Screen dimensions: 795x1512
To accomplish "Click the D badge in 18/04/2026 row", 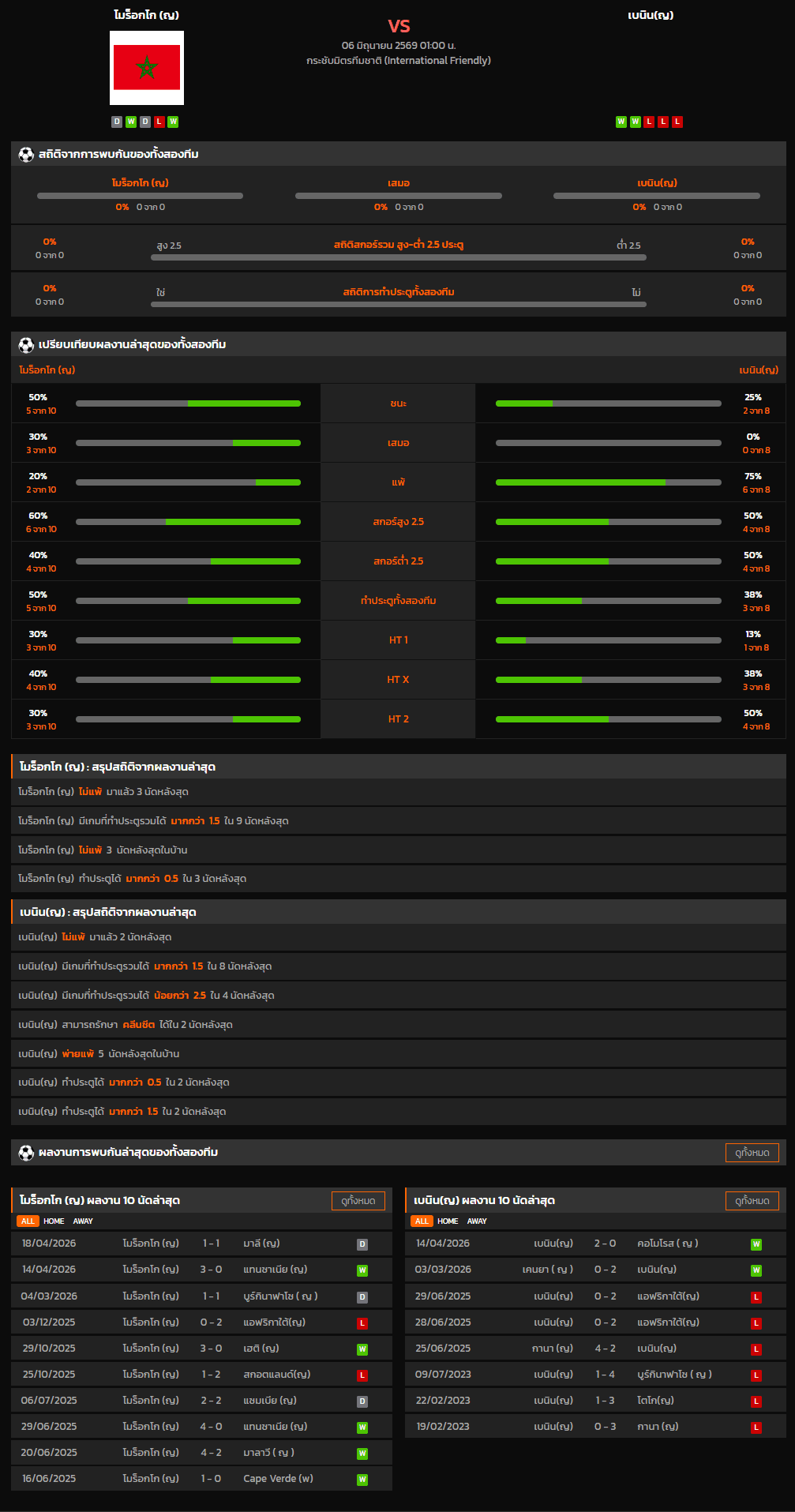I will [x=362, y=1244].
